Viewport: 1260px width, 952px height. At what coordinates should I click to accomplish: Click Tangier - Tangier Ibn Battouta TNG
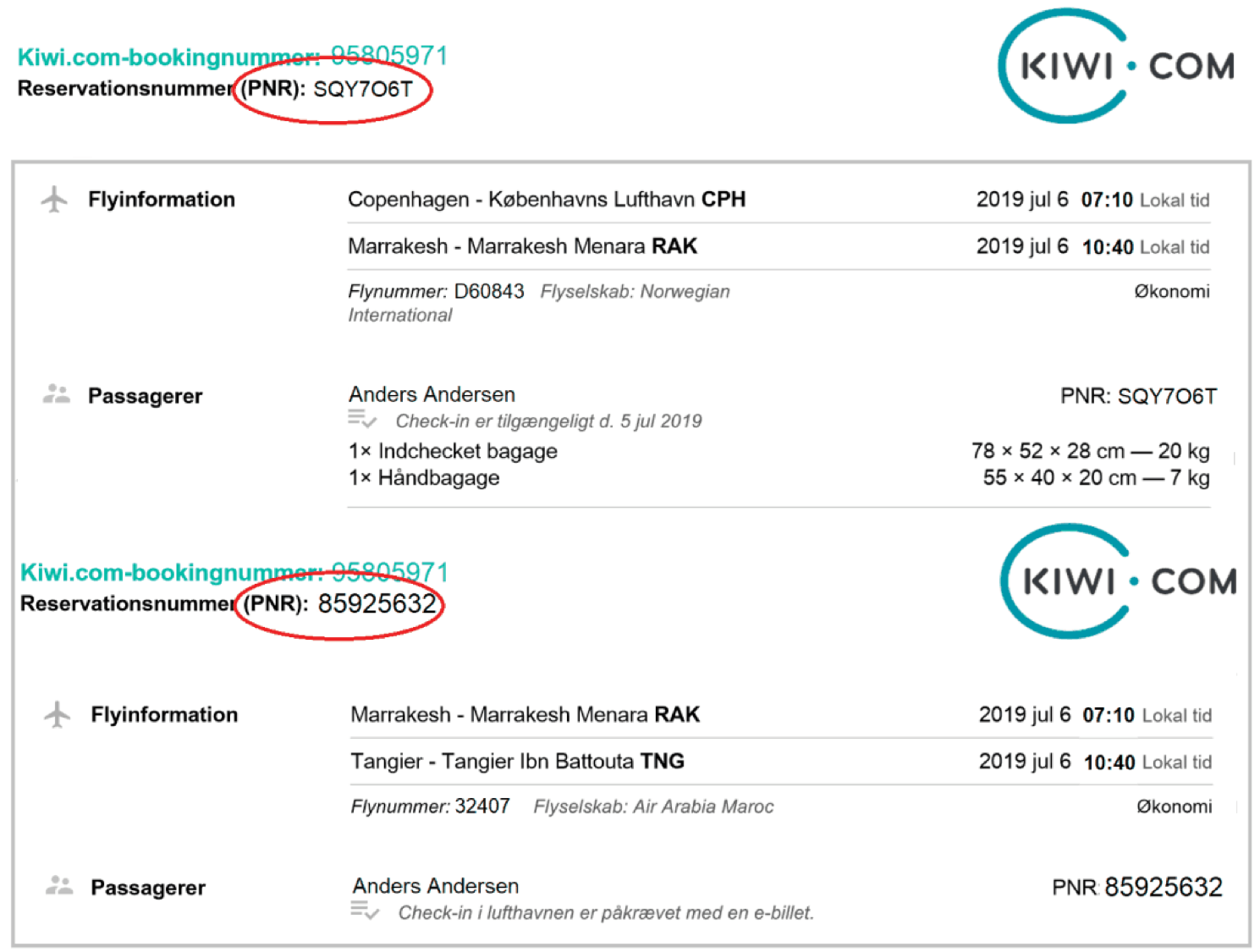517,762
